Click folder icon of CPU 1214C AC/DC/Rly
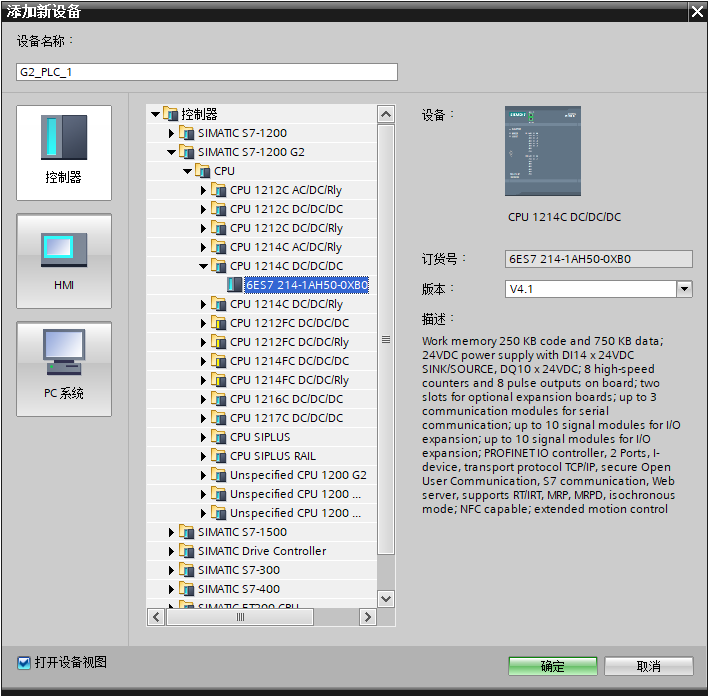 pyautogui.click(x=219, y=247)
